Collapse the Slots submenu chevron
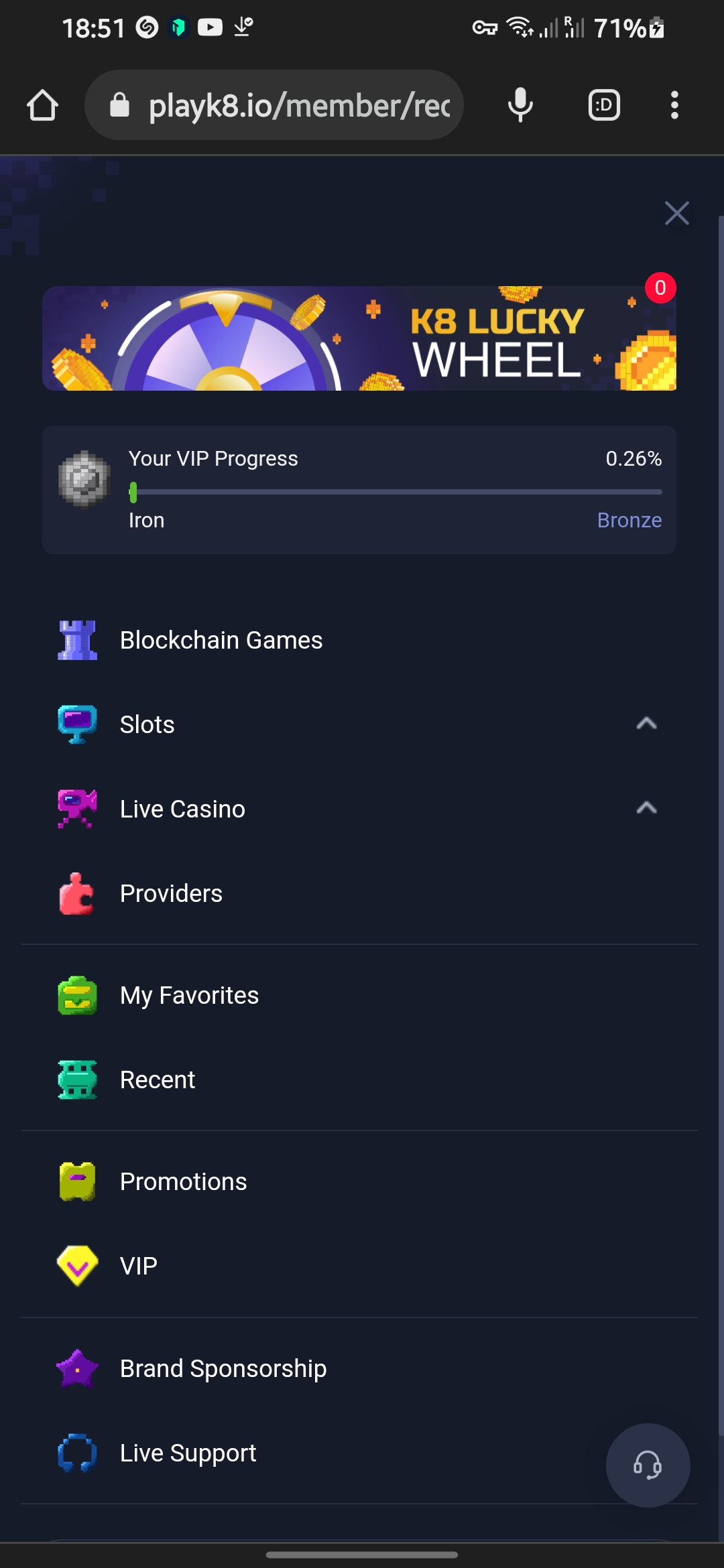Viewport: 724px width, 1568px height. point(646,724)
